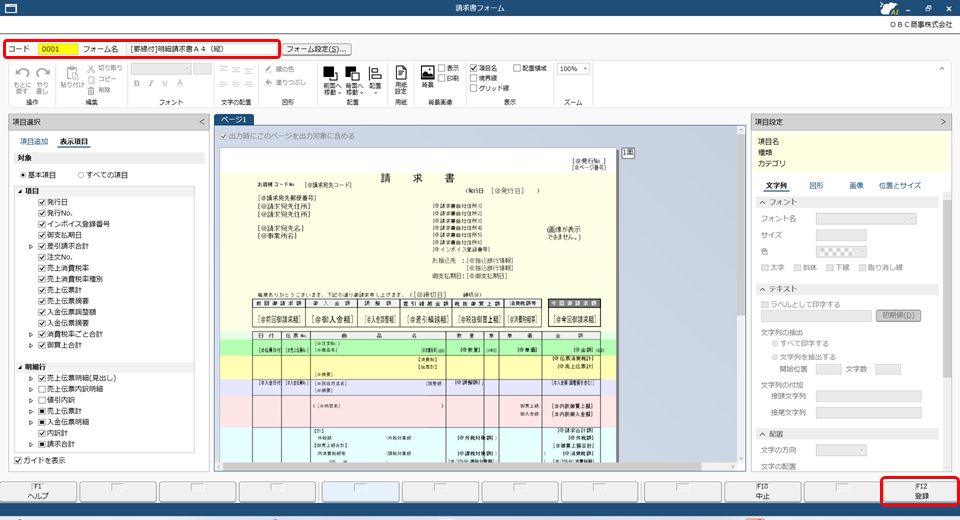This screenshot has height=520, width=960.
Task: Select the すべての項目 radio button
Action: tap(81, 175)
